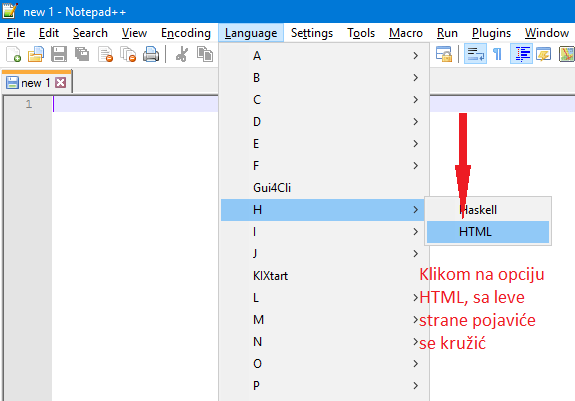
Task: Expand the A languages submenu
Action: tap(325, 56)
